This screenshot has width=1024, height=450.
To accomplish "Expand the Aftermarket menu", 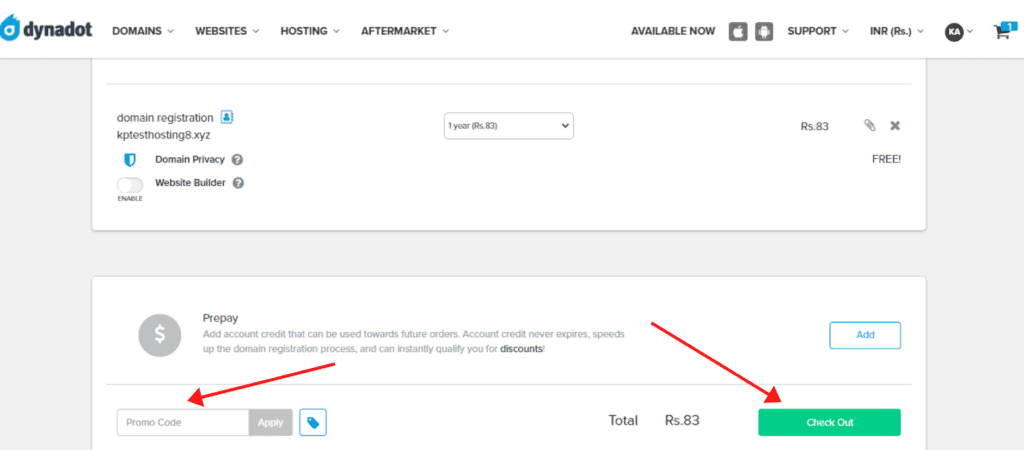I will pyautogui.click(x=404, y=31).
